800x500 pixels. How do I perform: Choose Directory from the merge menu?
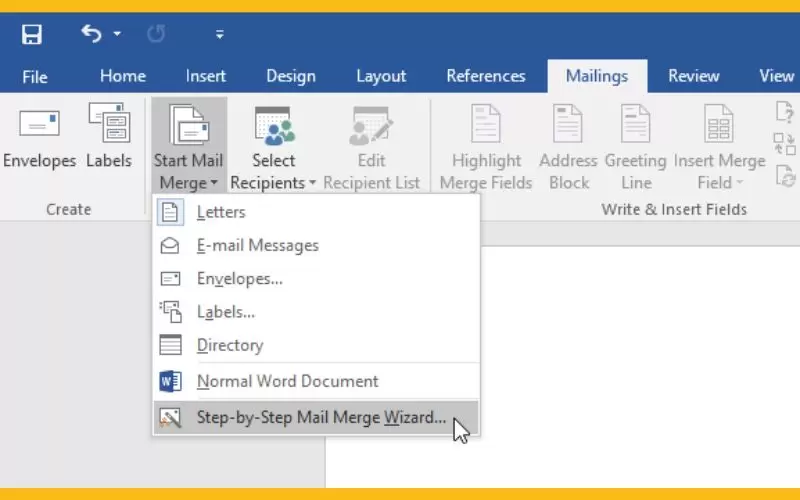tap(316, 345)
